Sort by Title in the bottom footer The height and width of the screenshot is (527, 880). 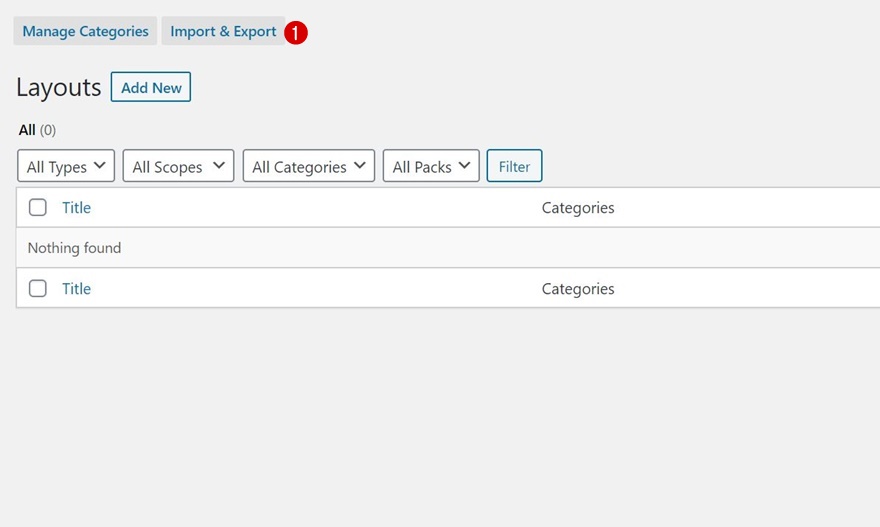(x=76, y=289)
